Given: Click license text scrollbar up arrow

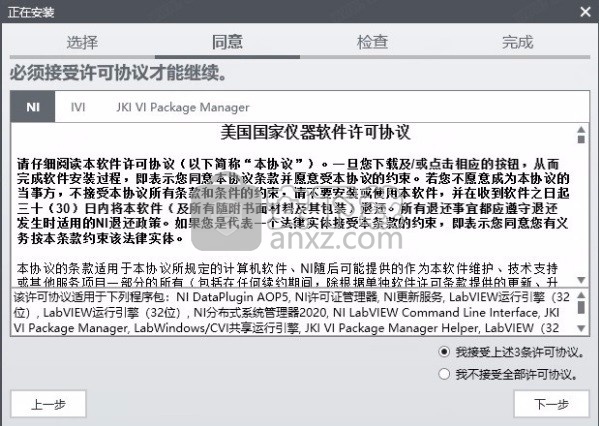Looking at the screenshot, I should pos(581,129).
